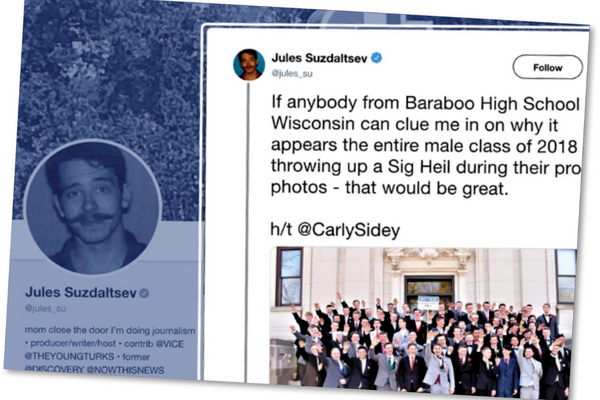Open the @THEYOUNGTURKS mention in the bio
The width and height of the screenshot is (600, 400).
(x=69, y=356)
